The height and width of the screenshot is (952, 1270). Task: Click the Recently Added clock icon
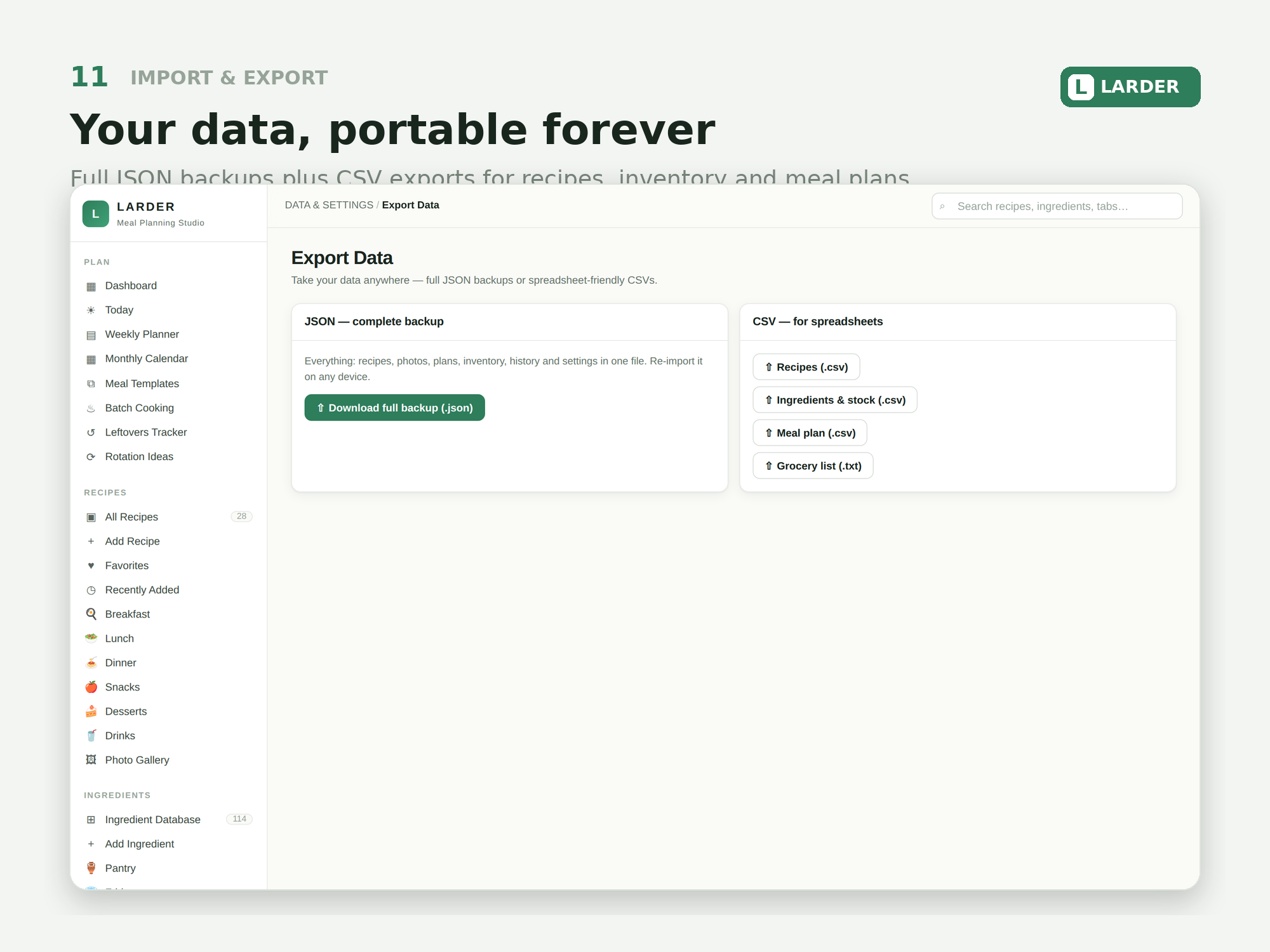[91, 590]
